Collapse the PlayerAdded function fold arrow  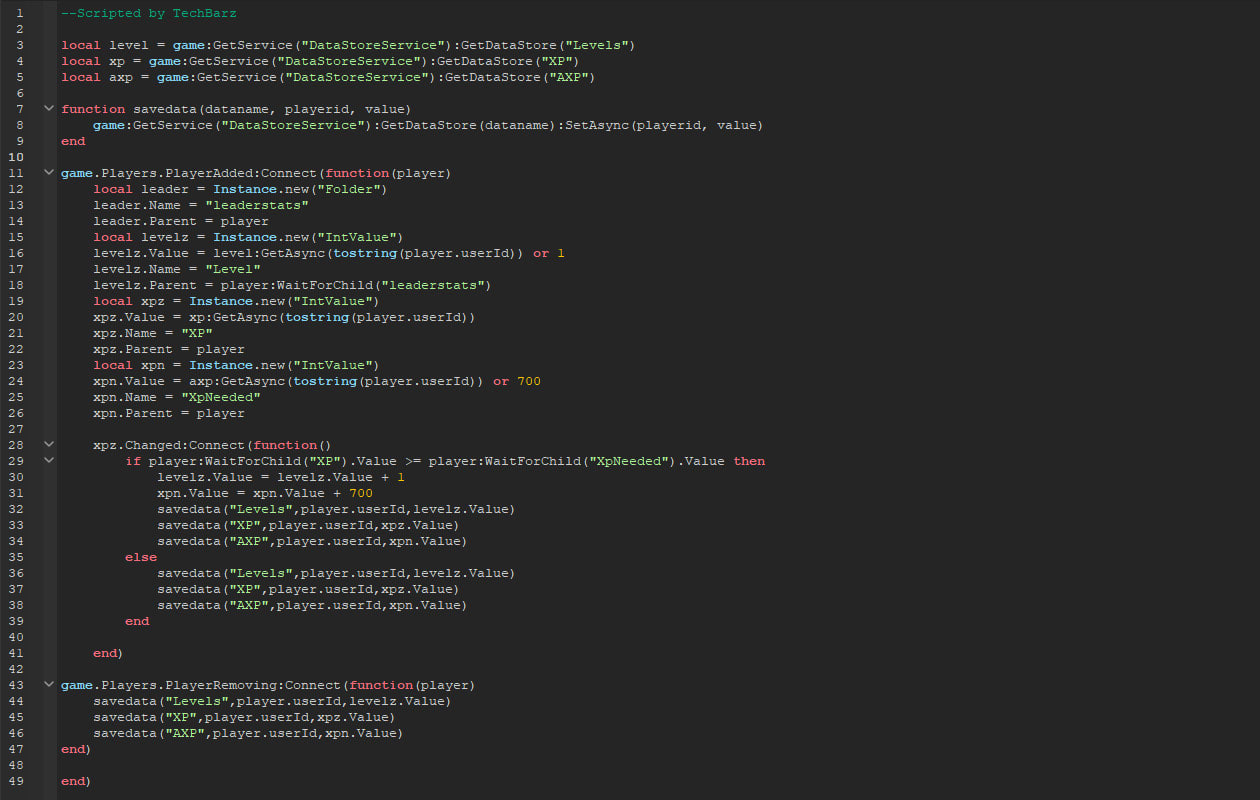pos(48,173)
